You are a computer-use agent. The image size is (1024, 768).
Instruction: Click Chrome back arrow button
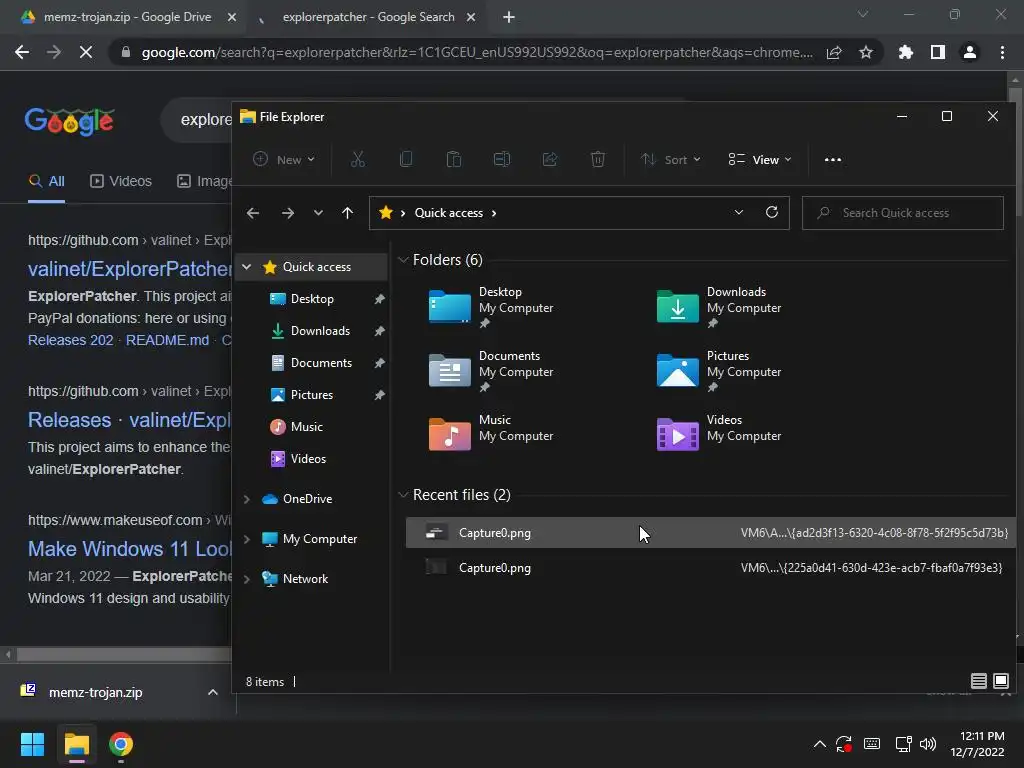(22, 52)
